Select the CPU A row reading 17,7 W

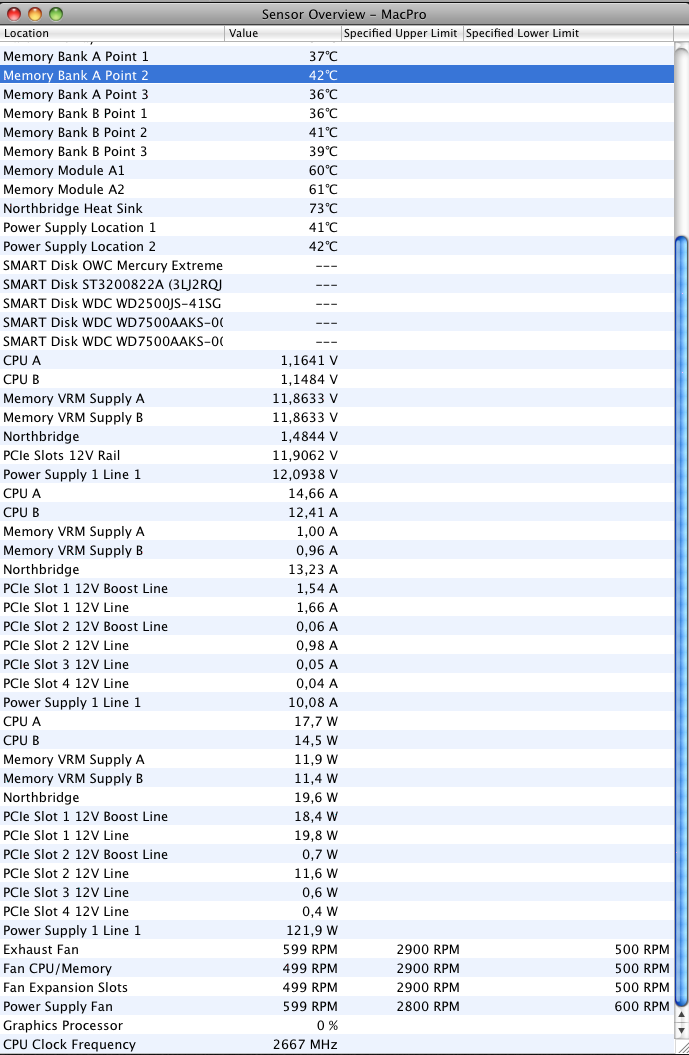(336, 721)
